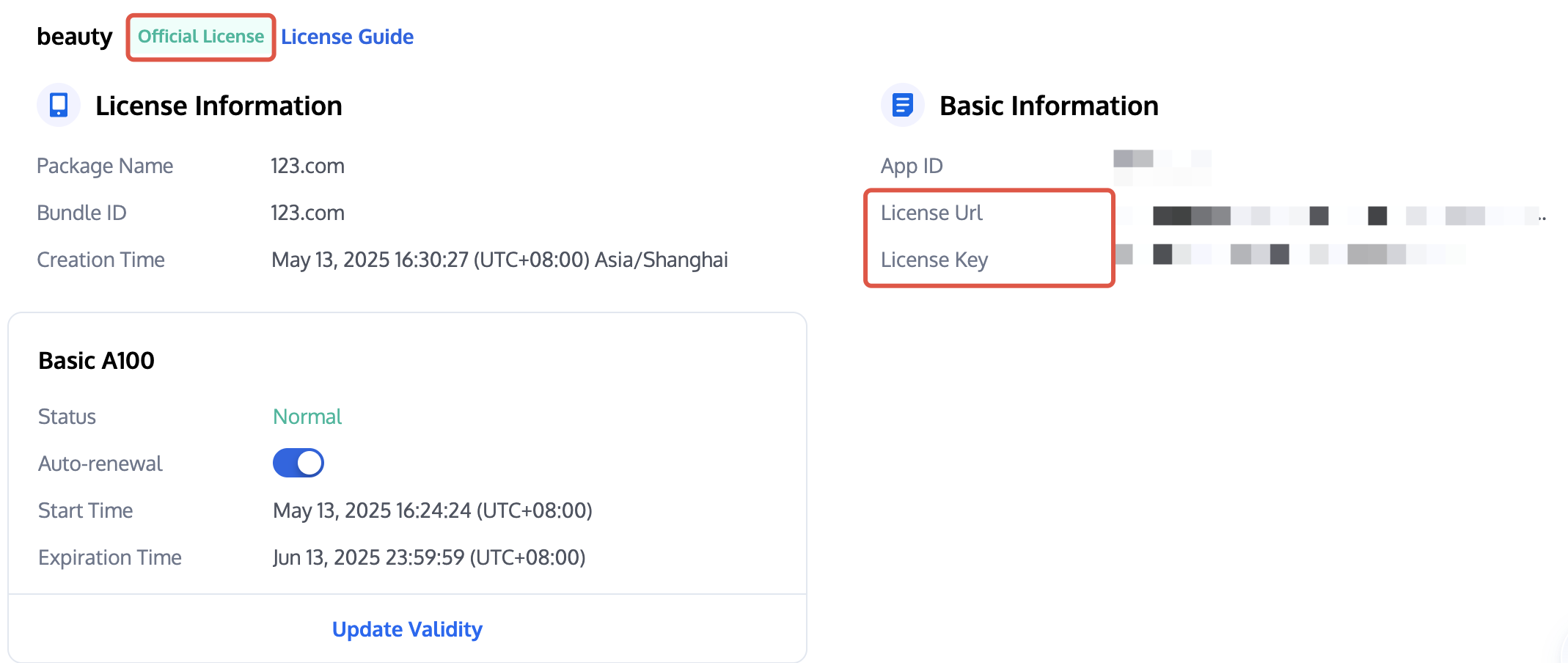Image resolution: width=1568 pixels, height=663 pixels.
Task: Click the Normal status text
Action: coord(307,417)
